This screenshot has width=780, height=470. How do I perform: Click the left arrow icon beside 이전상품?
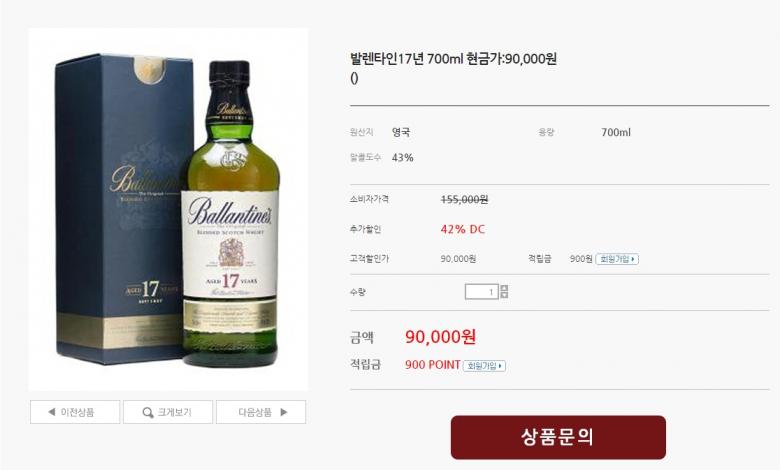click(51, 412)
